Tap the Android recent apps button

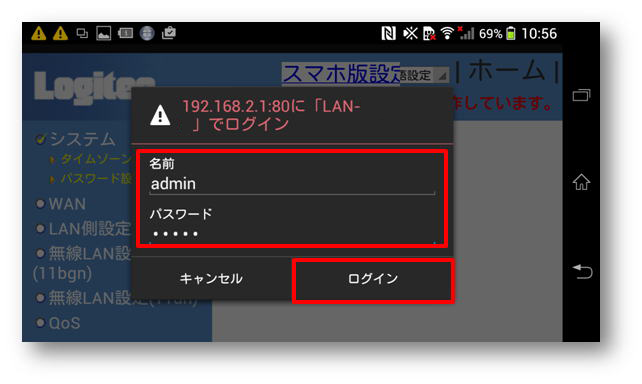pyautogui.click(x=581, y=95)
